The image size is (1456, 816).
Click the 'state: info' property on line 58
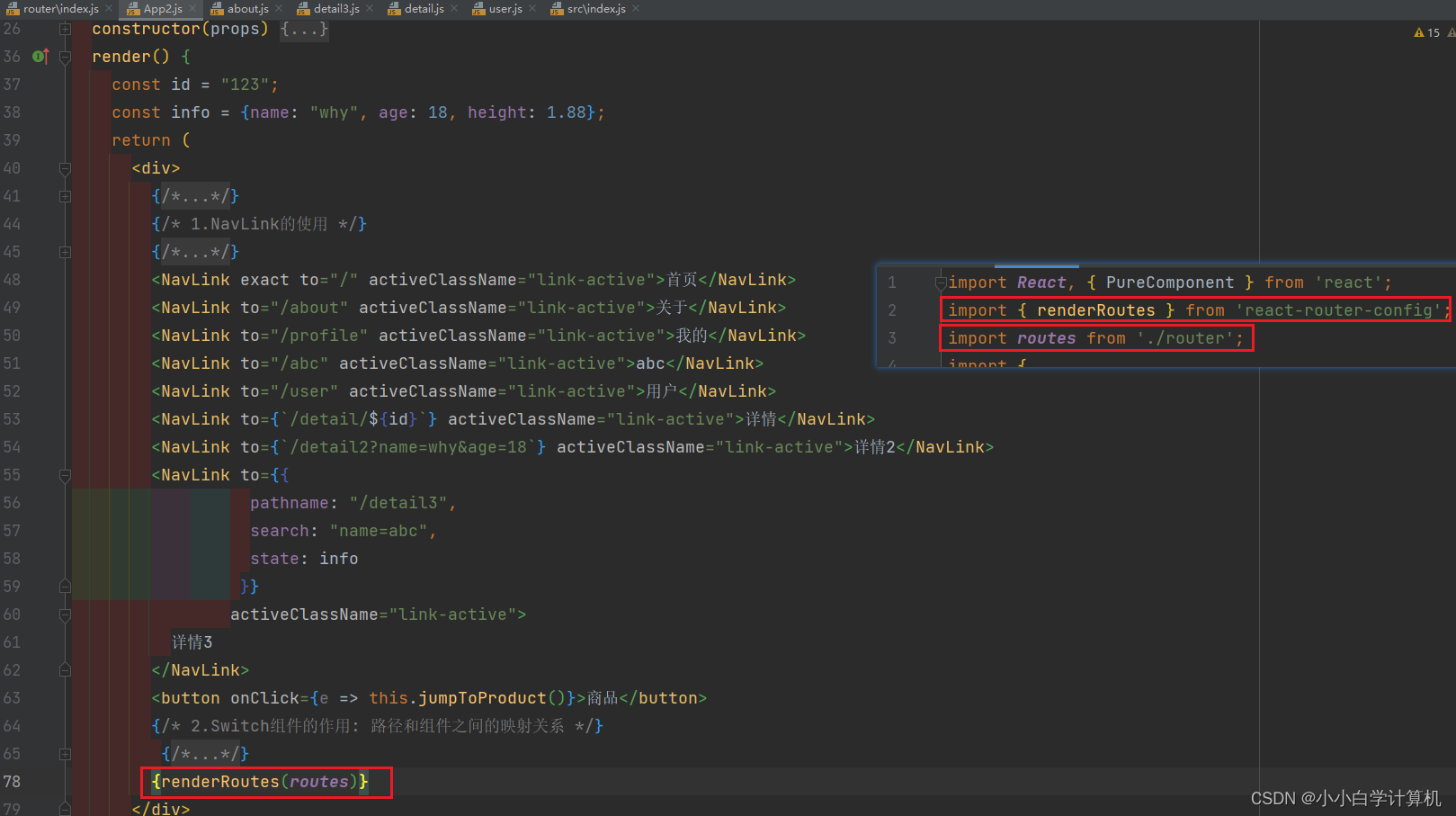(304, 559)
